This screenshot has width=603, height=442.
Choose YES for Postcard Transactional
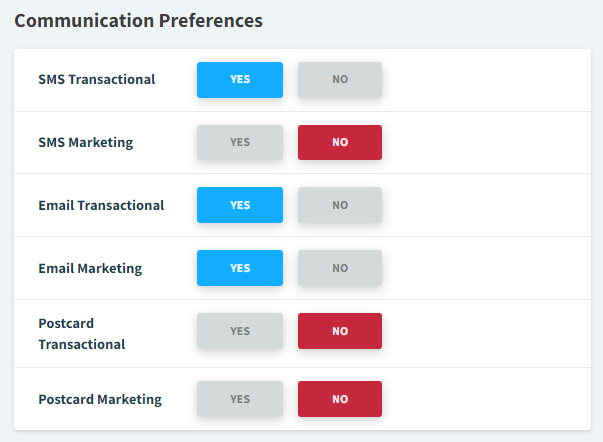[240, 331]
